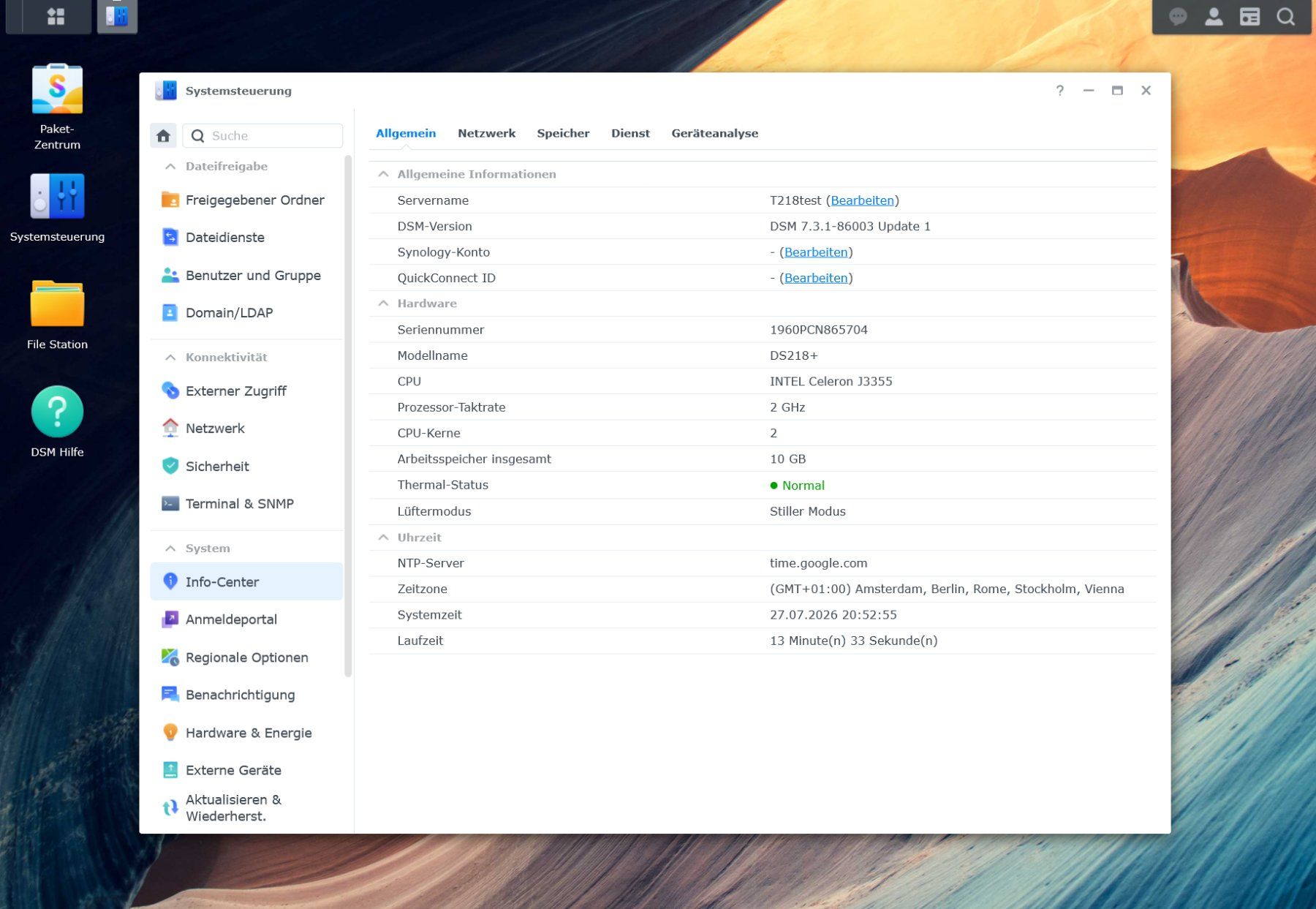Click the time.google.com NTP value

pyautogui.click(x=818, y=563)
